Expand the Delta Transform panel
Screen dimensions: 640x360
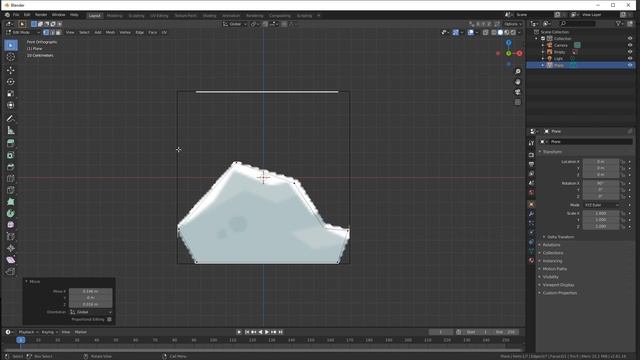(560, 237)
